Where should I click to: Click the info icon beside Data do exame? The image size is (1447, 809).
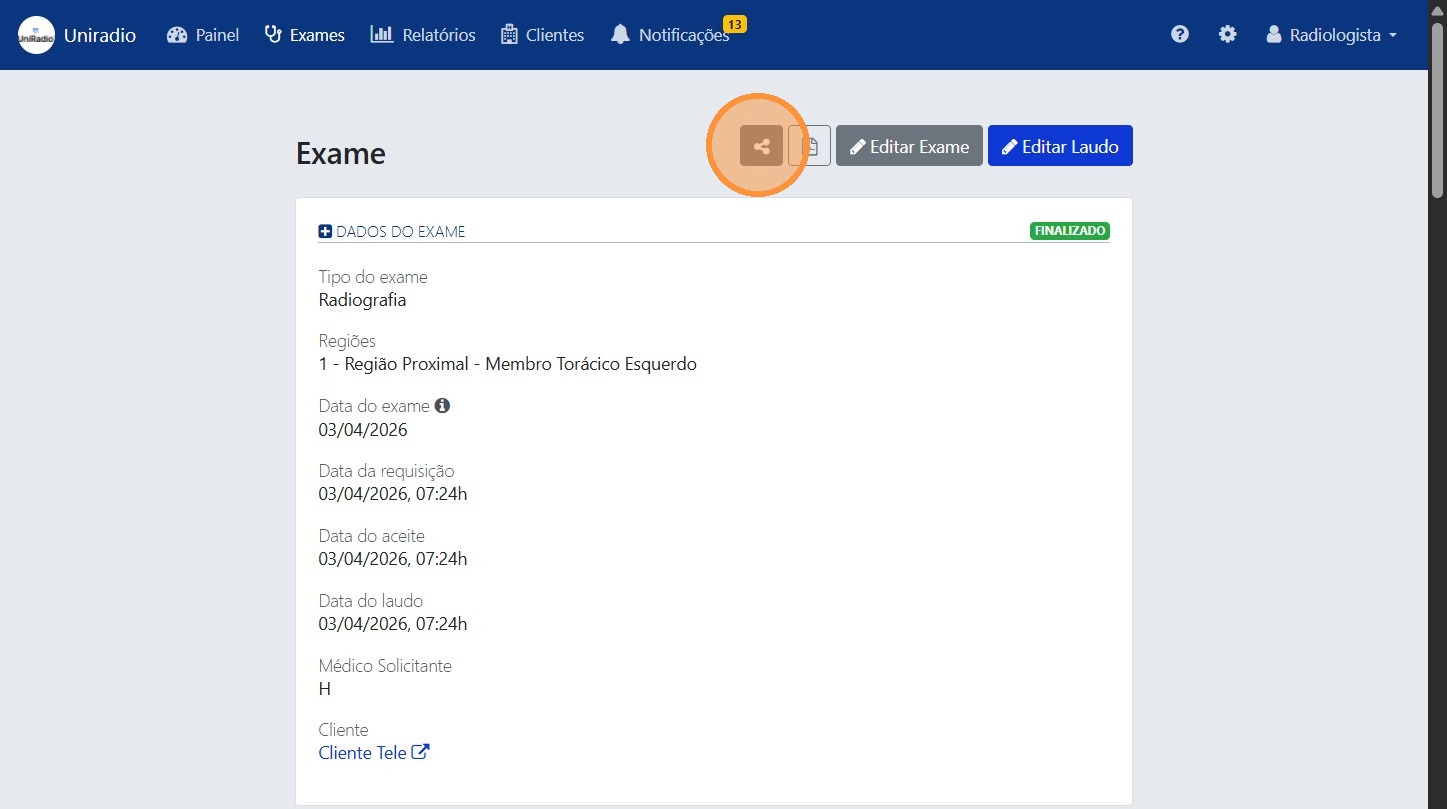pos(442,406)
